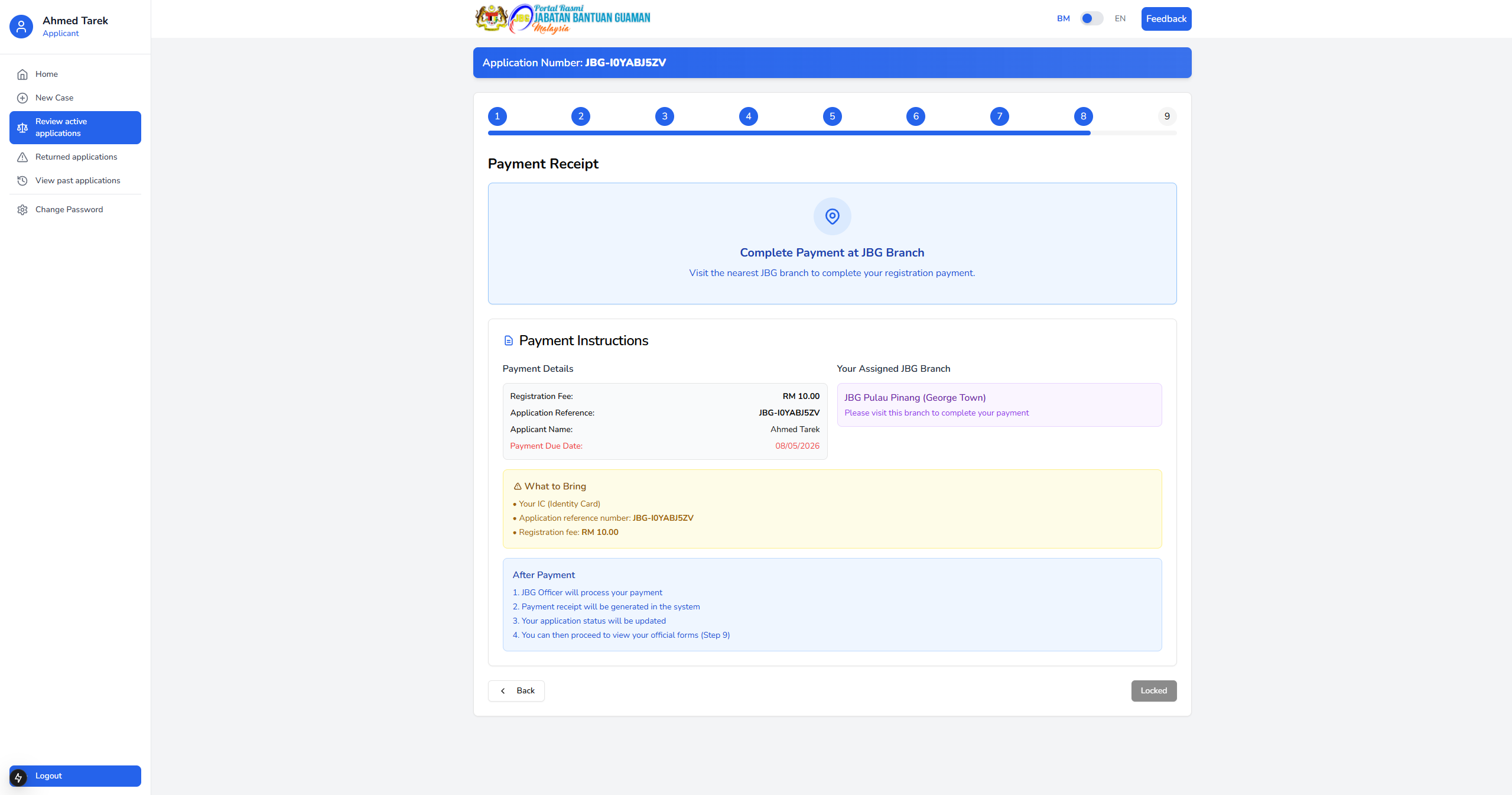Click the New Case plus-circle icon

[22, 98]
